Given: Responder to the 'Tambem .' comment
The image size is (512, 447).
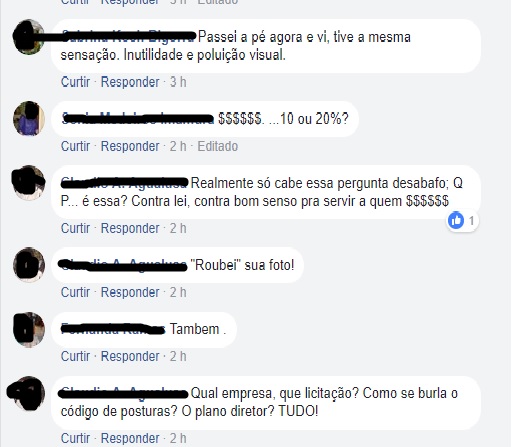Looking at the screenshot, I should [x=130, y=356].
